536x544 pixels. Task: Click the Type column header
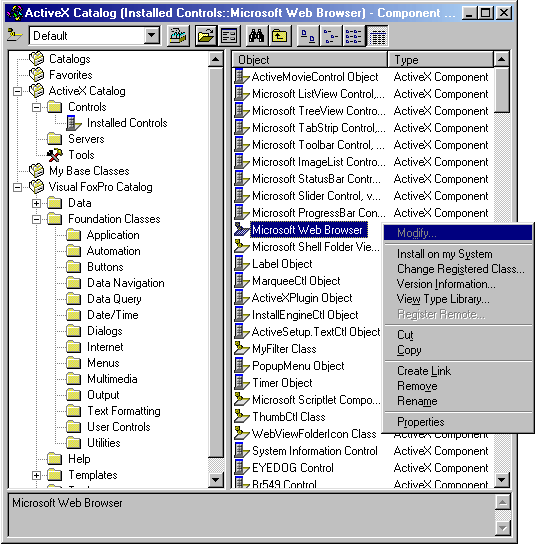point(440,60)
